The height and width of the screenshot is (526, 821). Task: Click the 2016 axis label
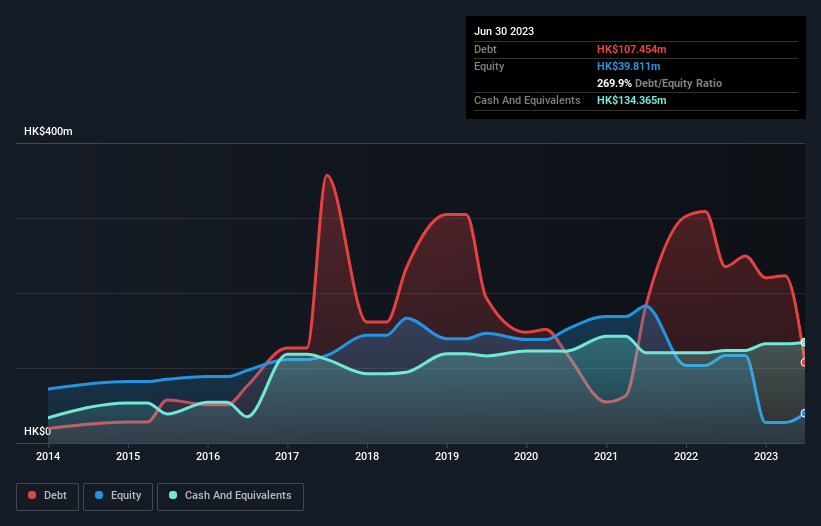(x=208, y=456)
